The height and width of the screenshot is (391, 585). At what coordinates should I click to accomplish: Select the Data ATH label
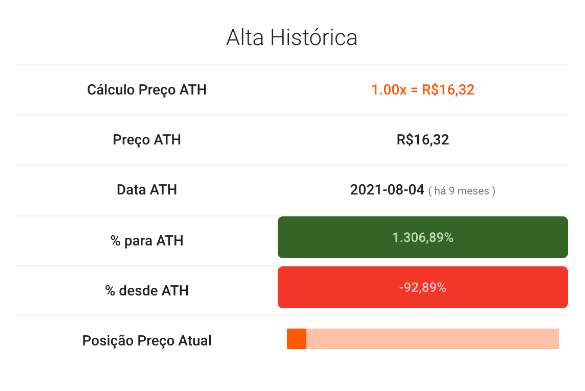(x=147, y=190)
